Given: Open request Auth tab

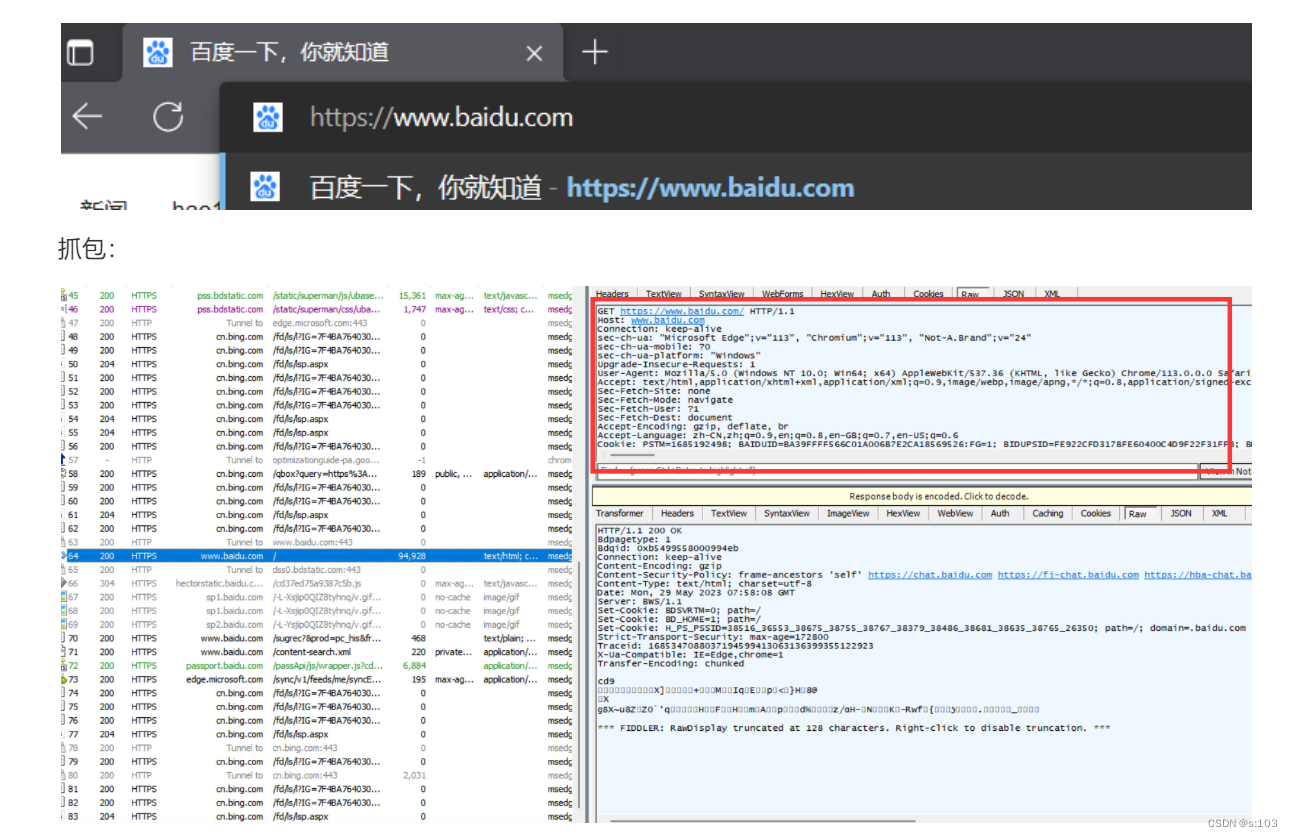Looking at the screenshot, I should (881, 294).
